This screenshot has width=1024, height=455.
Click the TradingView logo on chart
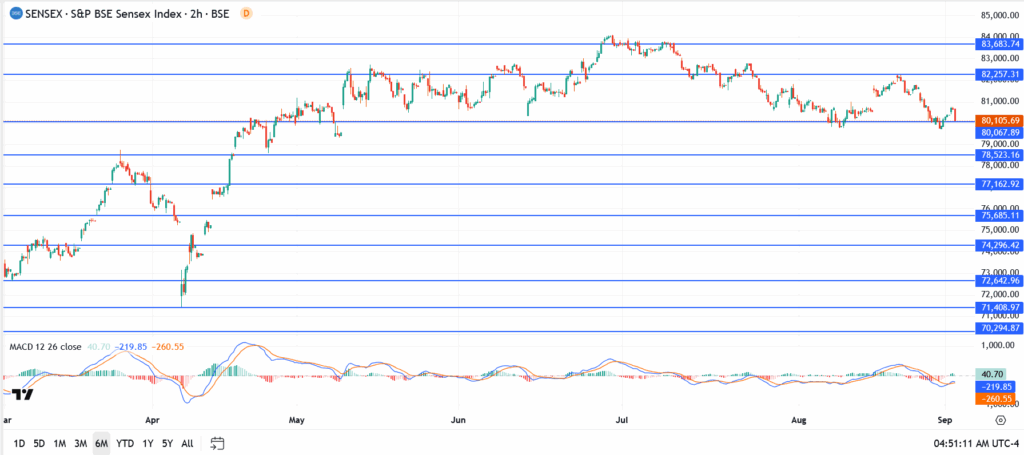tap(24, 393)
